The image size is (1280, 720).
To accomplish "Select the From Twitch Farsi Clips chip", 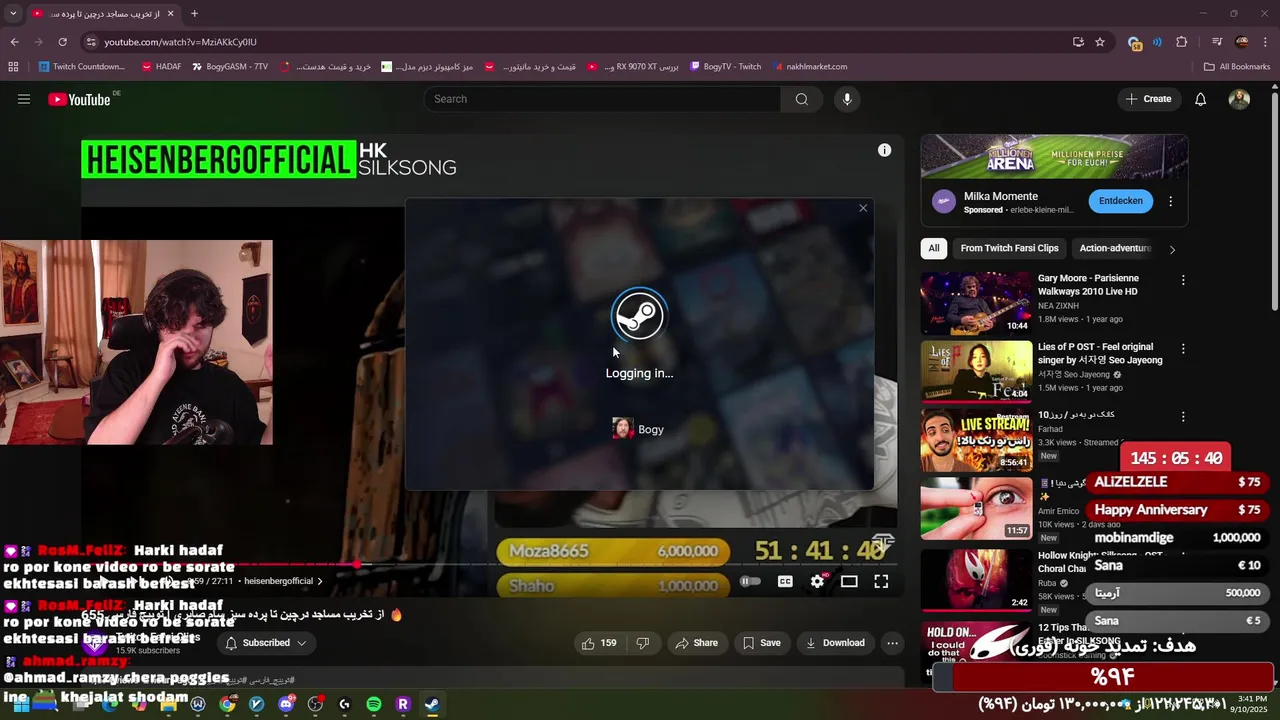I will (x=1009, y=248).
